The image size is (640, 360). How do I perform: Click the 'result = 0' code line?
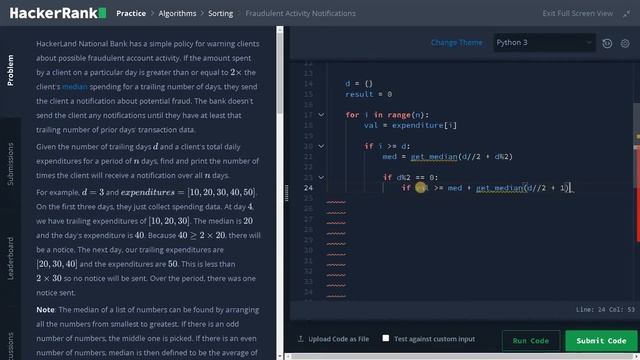click(x=369, y=94)
